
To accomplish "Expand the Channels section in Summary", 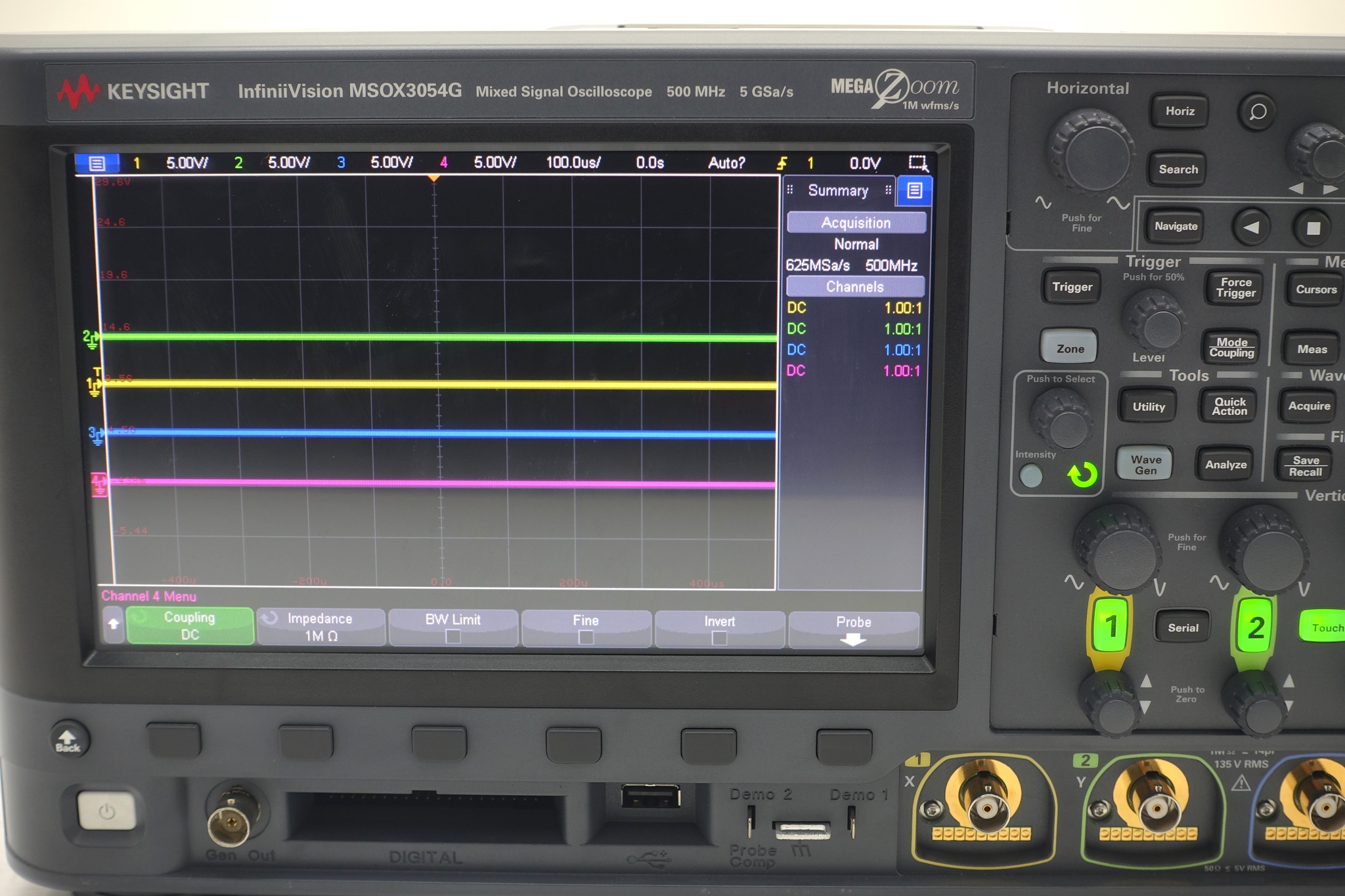I will click(x=855, y=287).
